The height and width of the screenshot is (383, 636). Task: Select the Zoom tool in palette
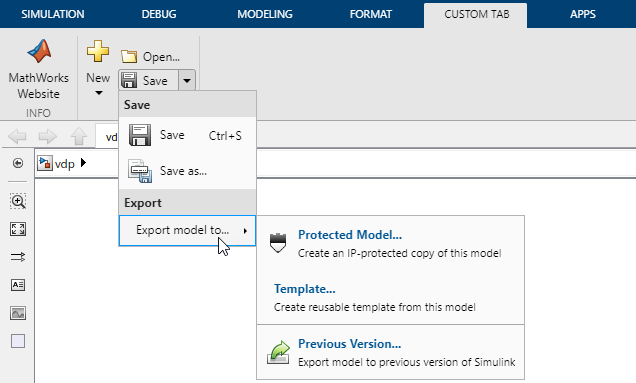pyautogui.click(x=18, y=201)
